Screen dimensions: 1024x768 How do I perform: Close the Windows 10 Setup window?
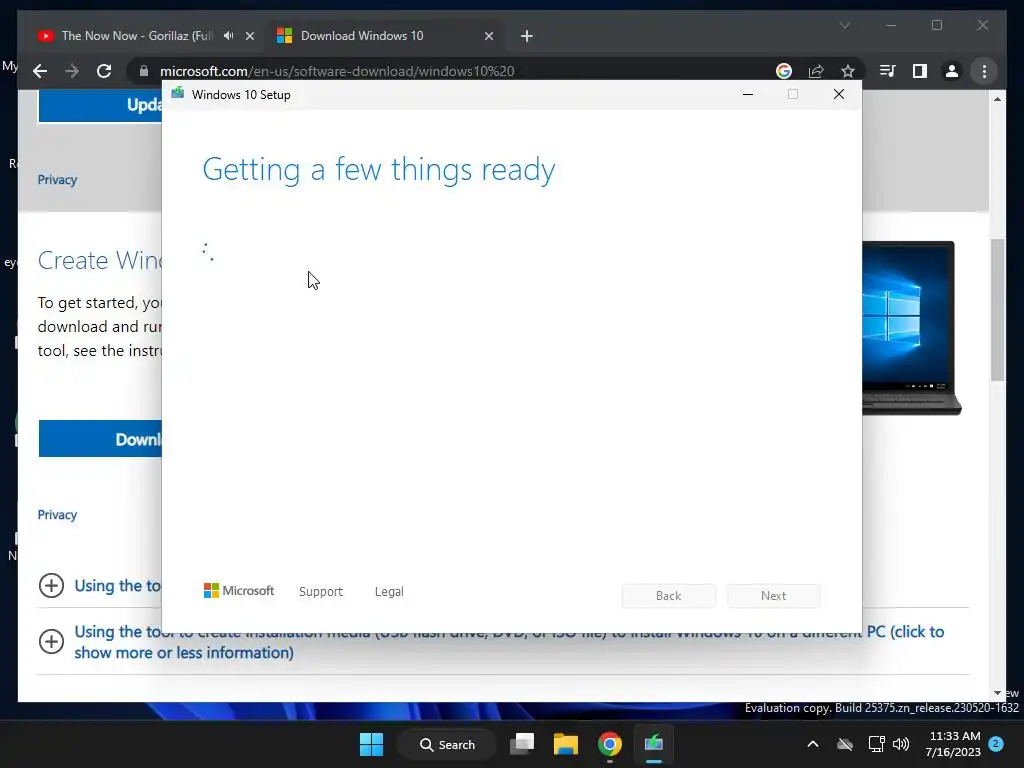pos(839,95)
